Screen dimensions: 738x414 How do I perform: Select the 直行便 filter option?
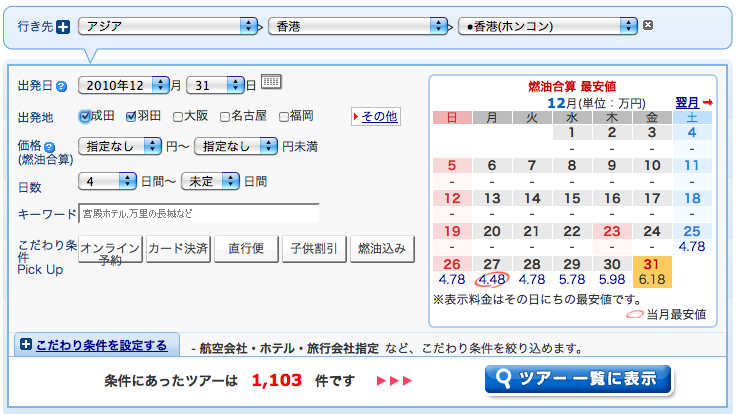click(245, 248)
